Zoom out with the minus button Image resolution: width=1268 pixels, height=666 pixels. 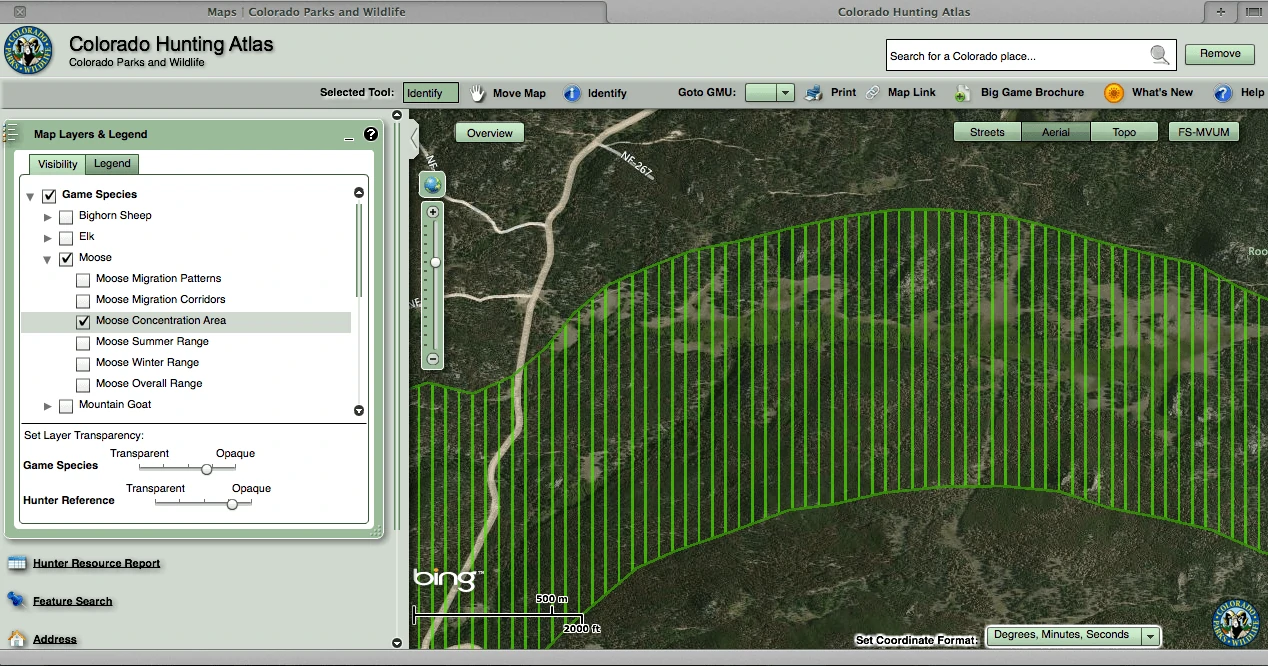click(x=433, y=358)
